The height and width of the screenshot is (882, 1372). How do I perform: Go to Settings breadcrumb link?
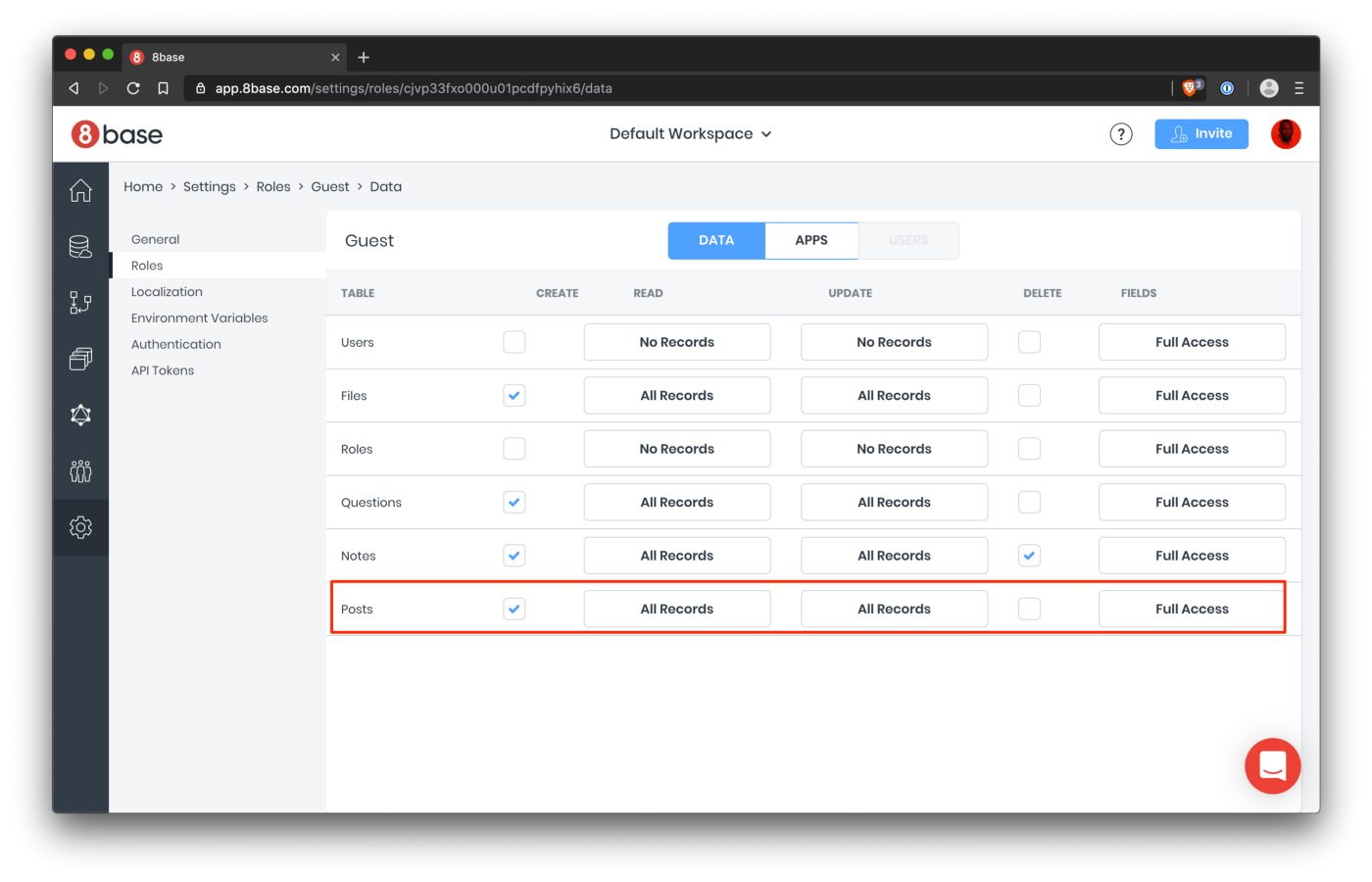point(210,186)
